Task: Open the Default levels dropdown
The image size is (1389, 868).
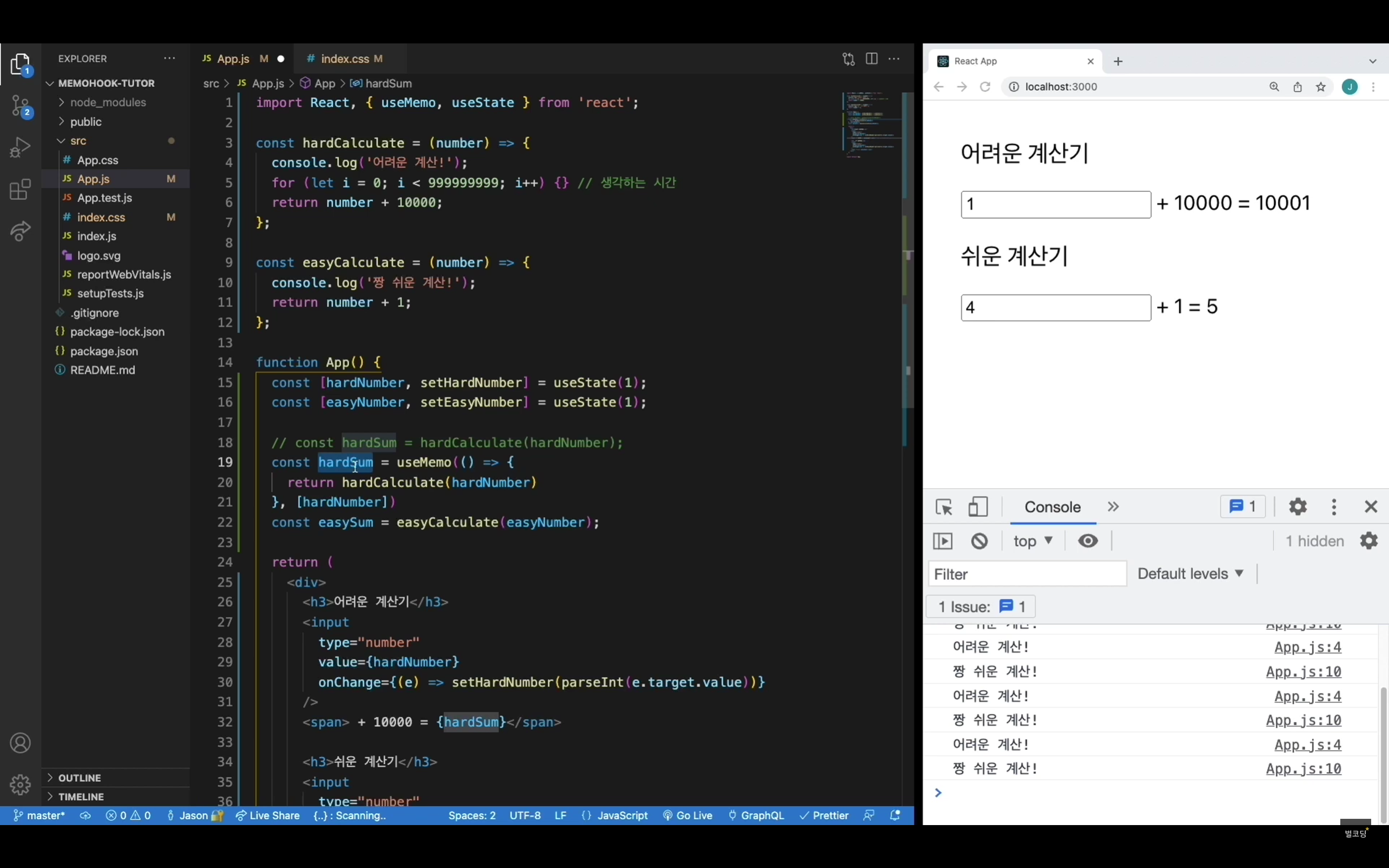Action: tap(1190, 573)
